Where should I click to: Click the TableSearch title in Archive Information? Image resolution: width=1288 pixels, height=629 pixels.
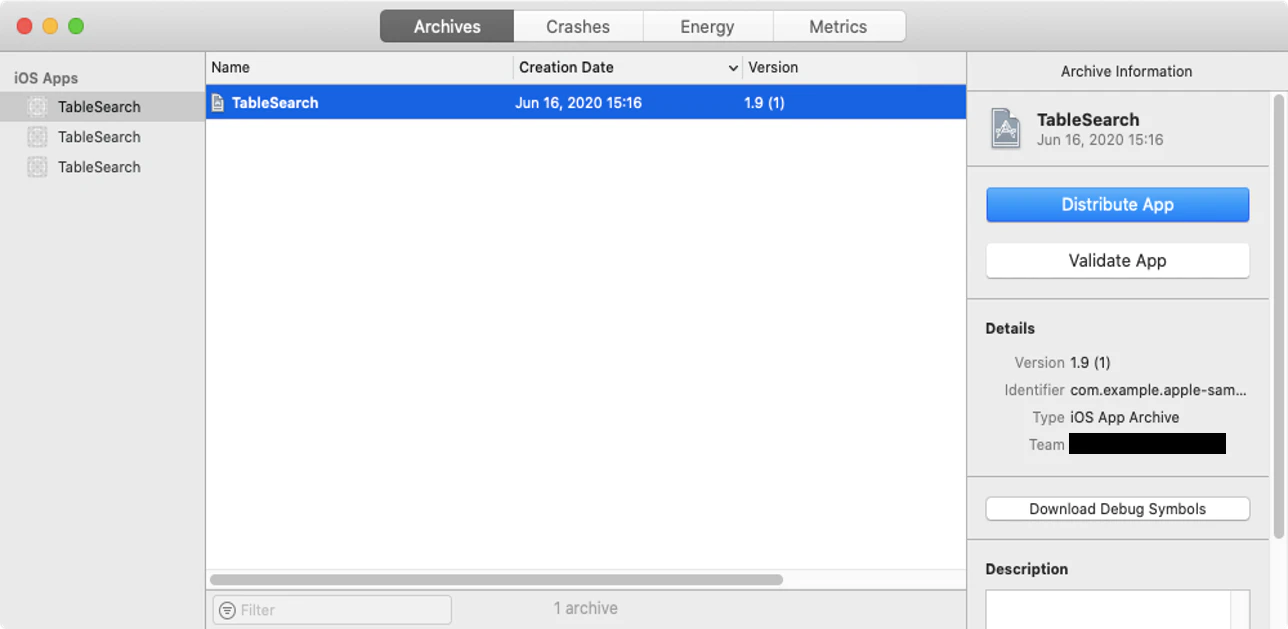coord(1088,120)
